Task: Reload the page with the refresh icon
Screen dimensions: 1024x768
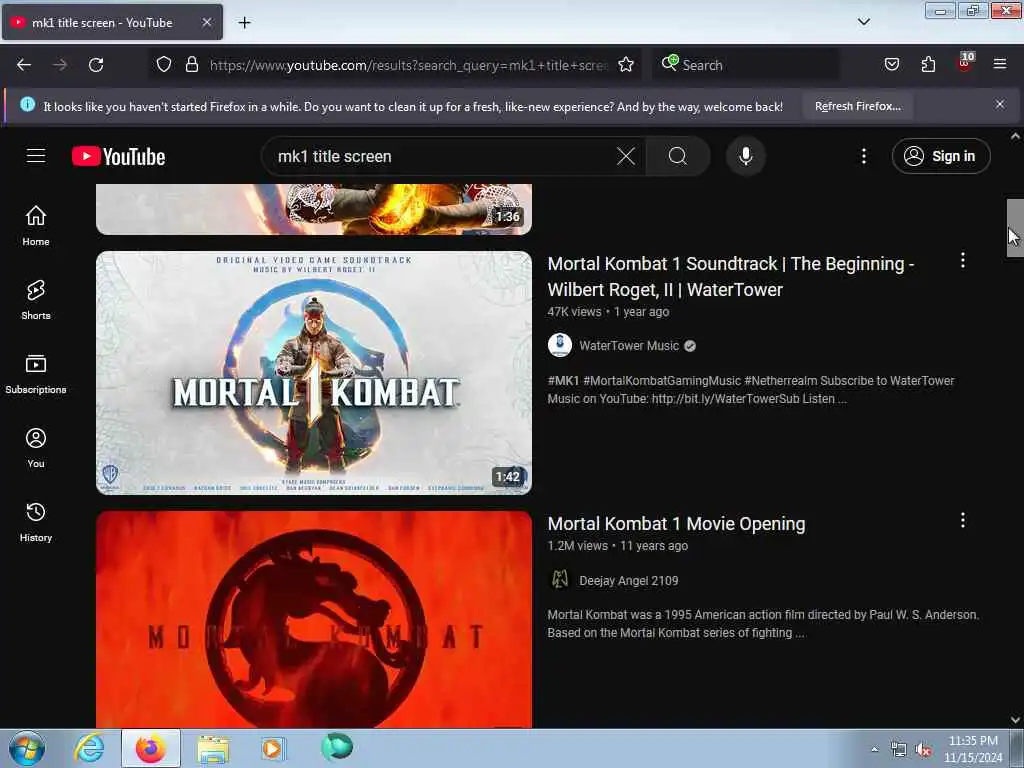Action: tap(96, 65)
